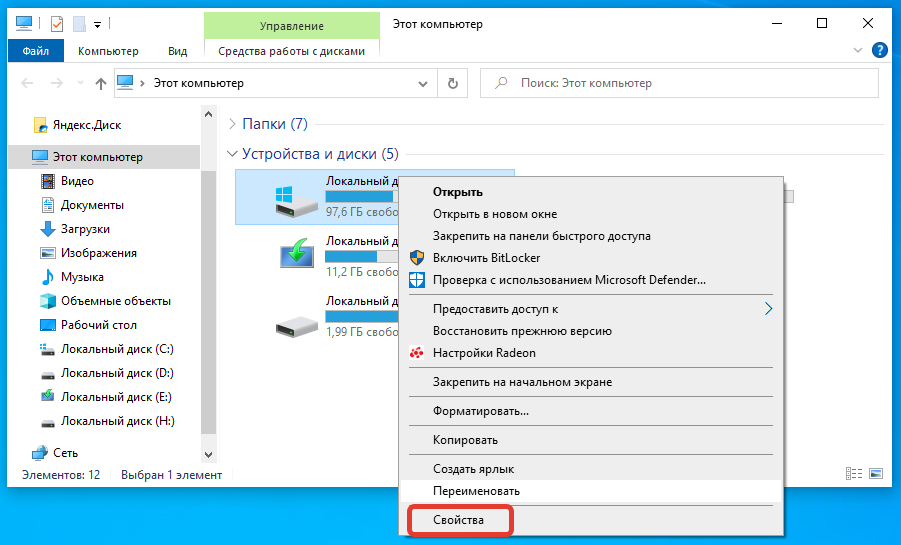Open the Файл tab
901x545 pixels.
pos(36,51)
